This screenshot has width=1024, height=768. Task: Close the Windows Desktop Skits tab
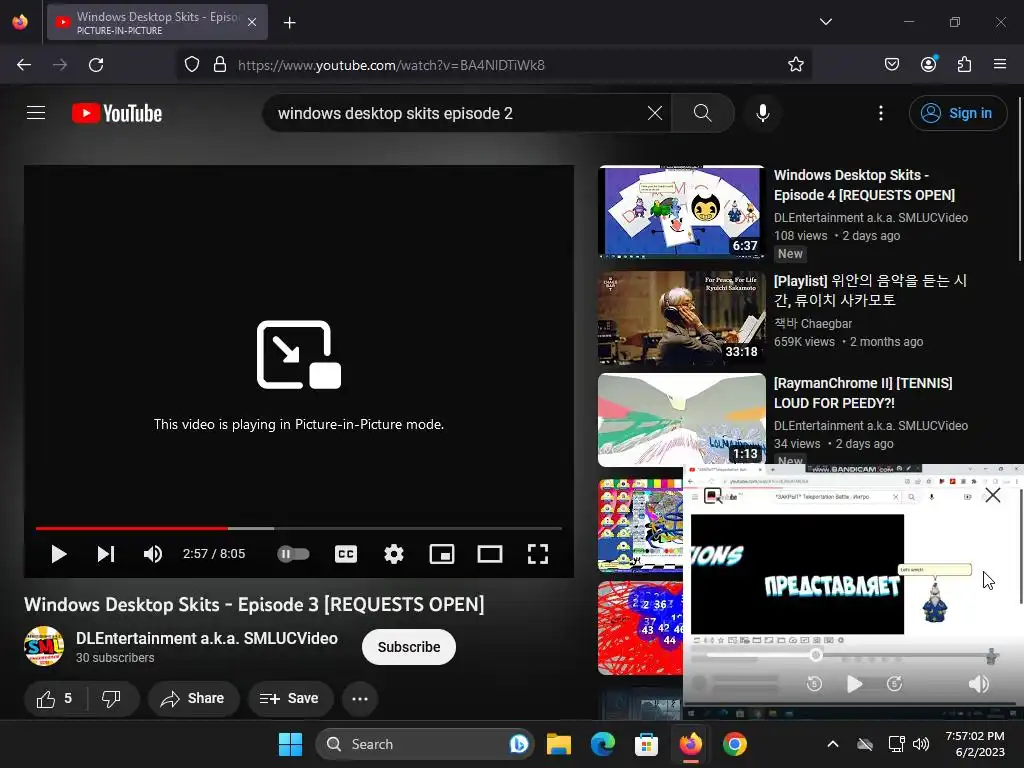(252, 22)
